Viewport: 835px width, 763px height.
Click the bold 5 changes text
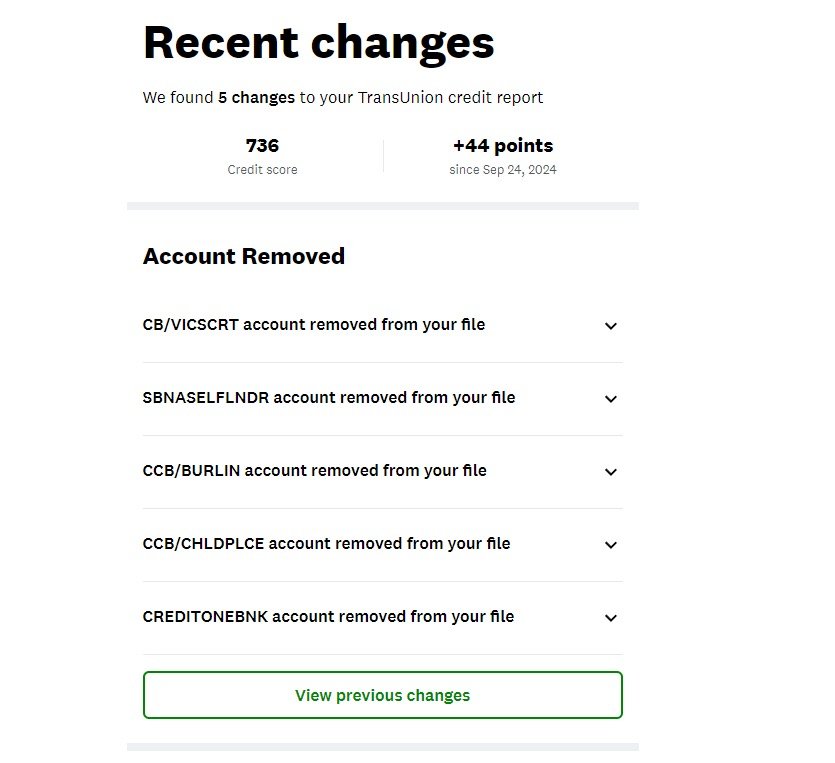coord(256,98)
